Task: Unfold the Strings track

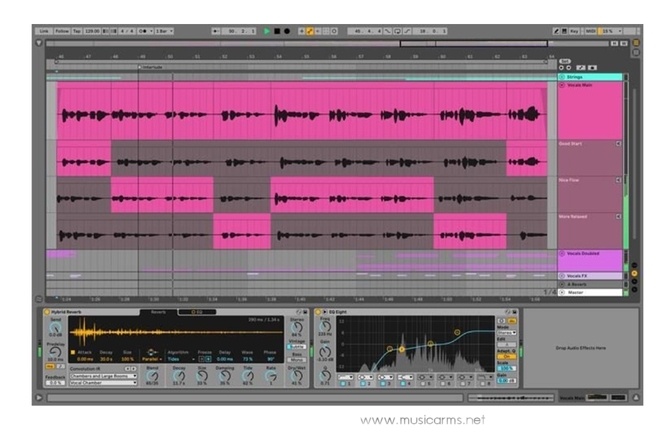Action: tap(562, 77)
